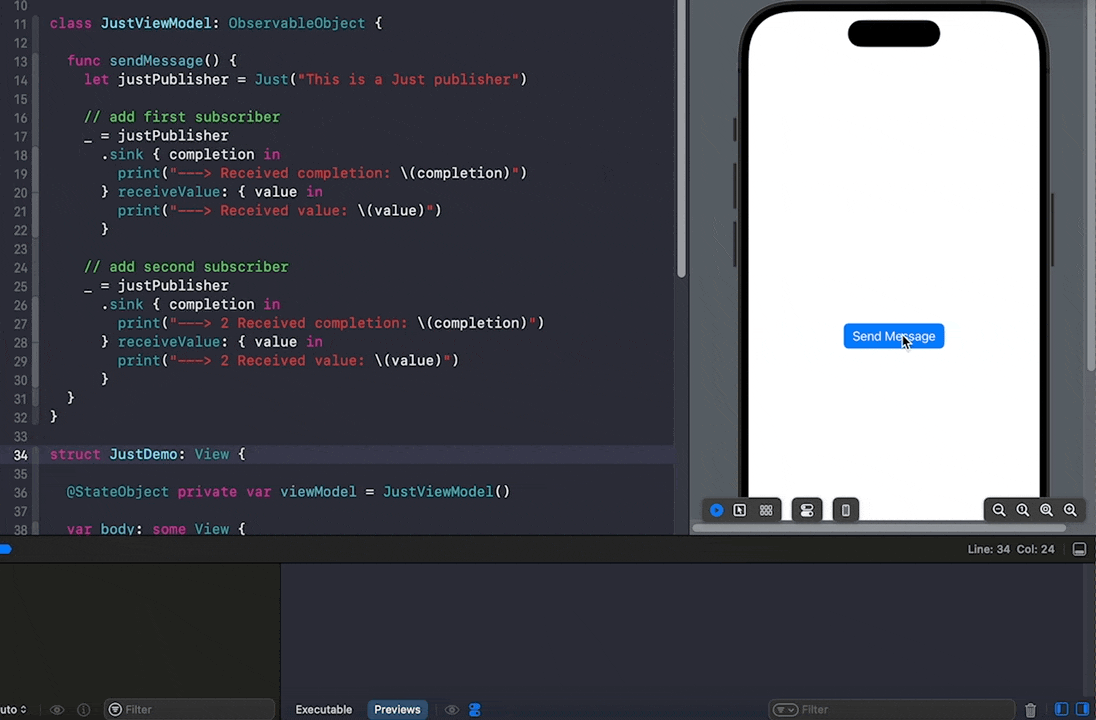Zoom preview to 100 percent
Screen dimensions: 1096x720
click(1023, 510)
